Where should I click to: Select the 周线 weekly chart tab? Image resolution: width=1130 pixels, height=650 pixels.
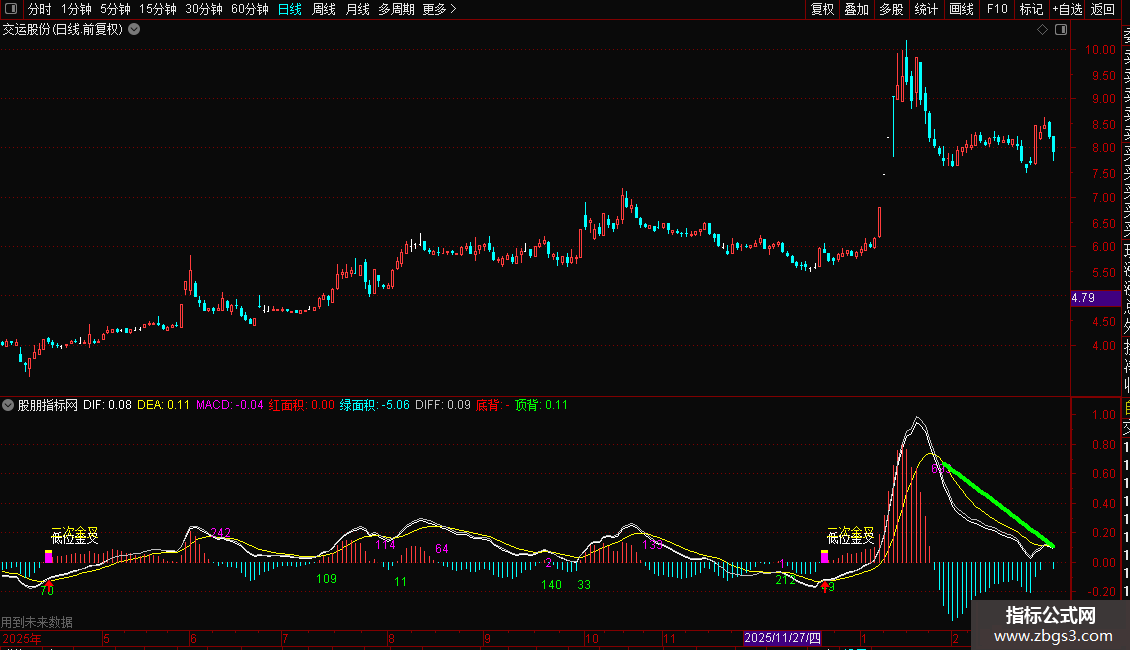click(x=324, y=9)
